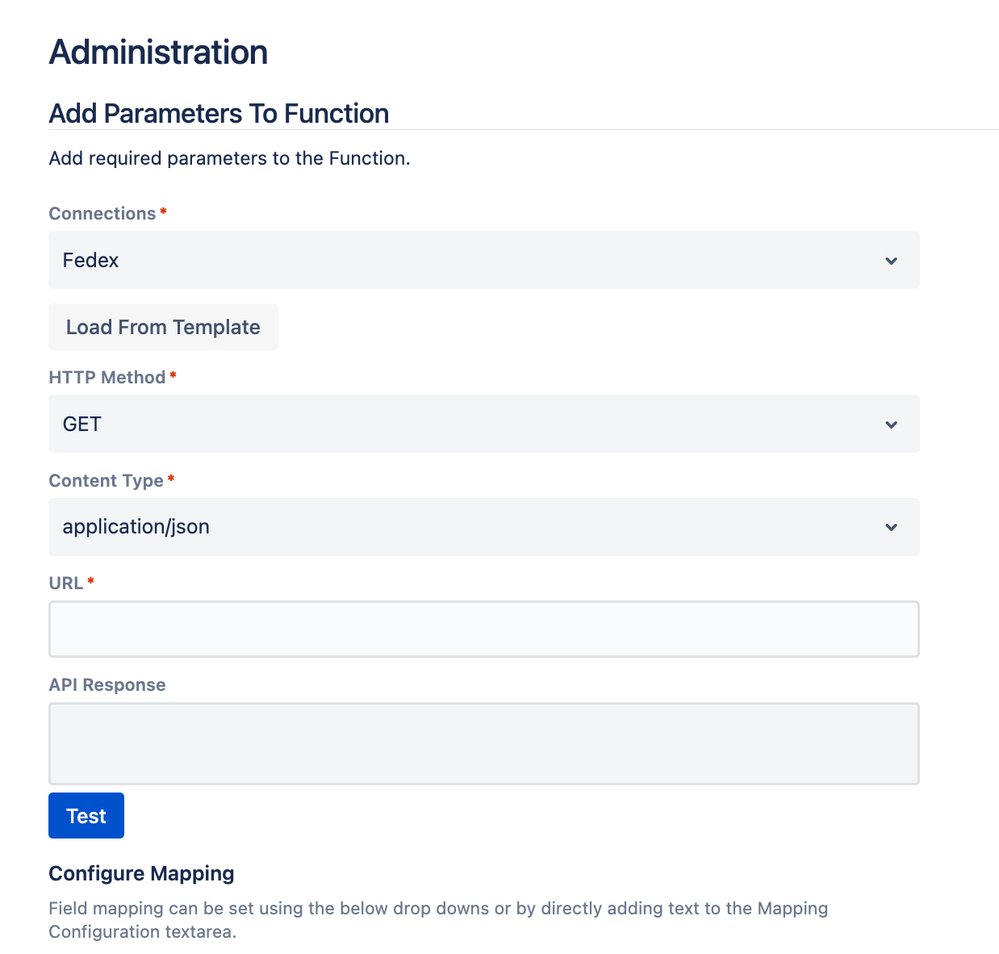This screenshot has width=999, height=954.
Task: Click the Add Parameters To Function heading
Action: [x=219, y=113]
